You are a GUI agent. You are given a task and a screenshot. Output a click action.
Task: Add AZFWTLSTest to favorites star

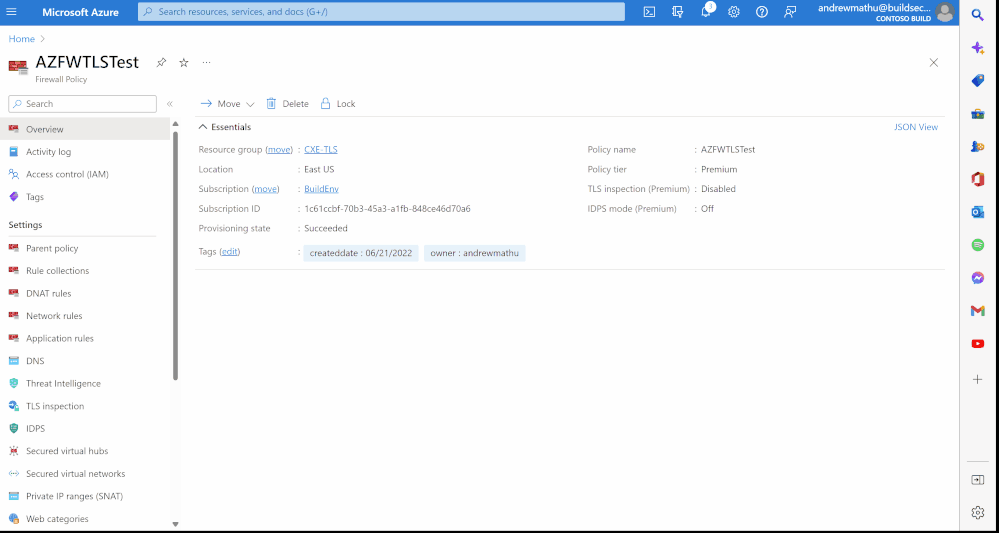(x=183, y=62)
